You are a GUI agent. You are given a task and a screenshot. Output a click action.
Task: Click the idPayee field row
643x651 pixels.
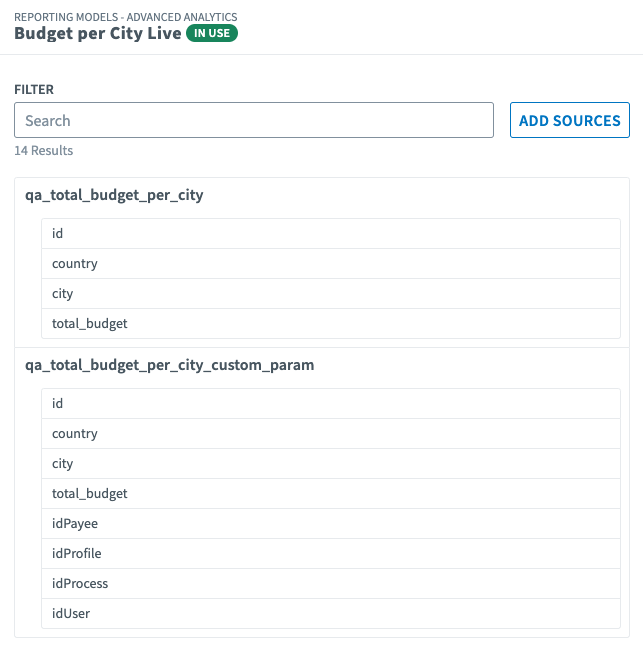click(330, 524)
